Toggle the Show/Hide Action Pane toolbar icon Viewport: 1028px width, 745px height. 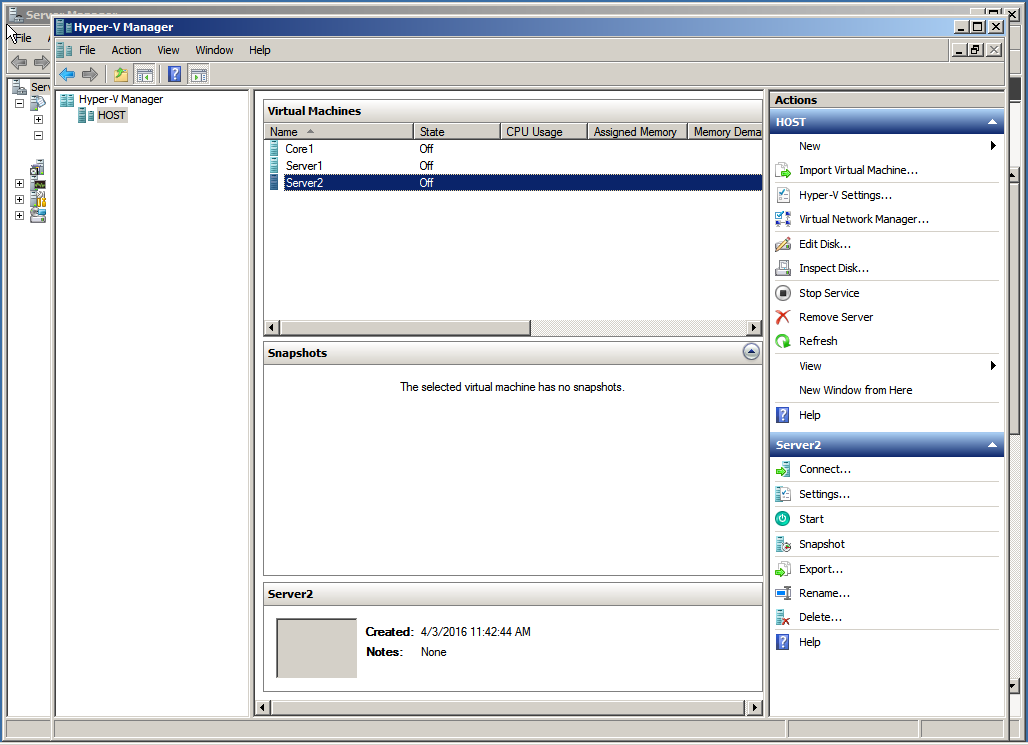pos(199,75)
